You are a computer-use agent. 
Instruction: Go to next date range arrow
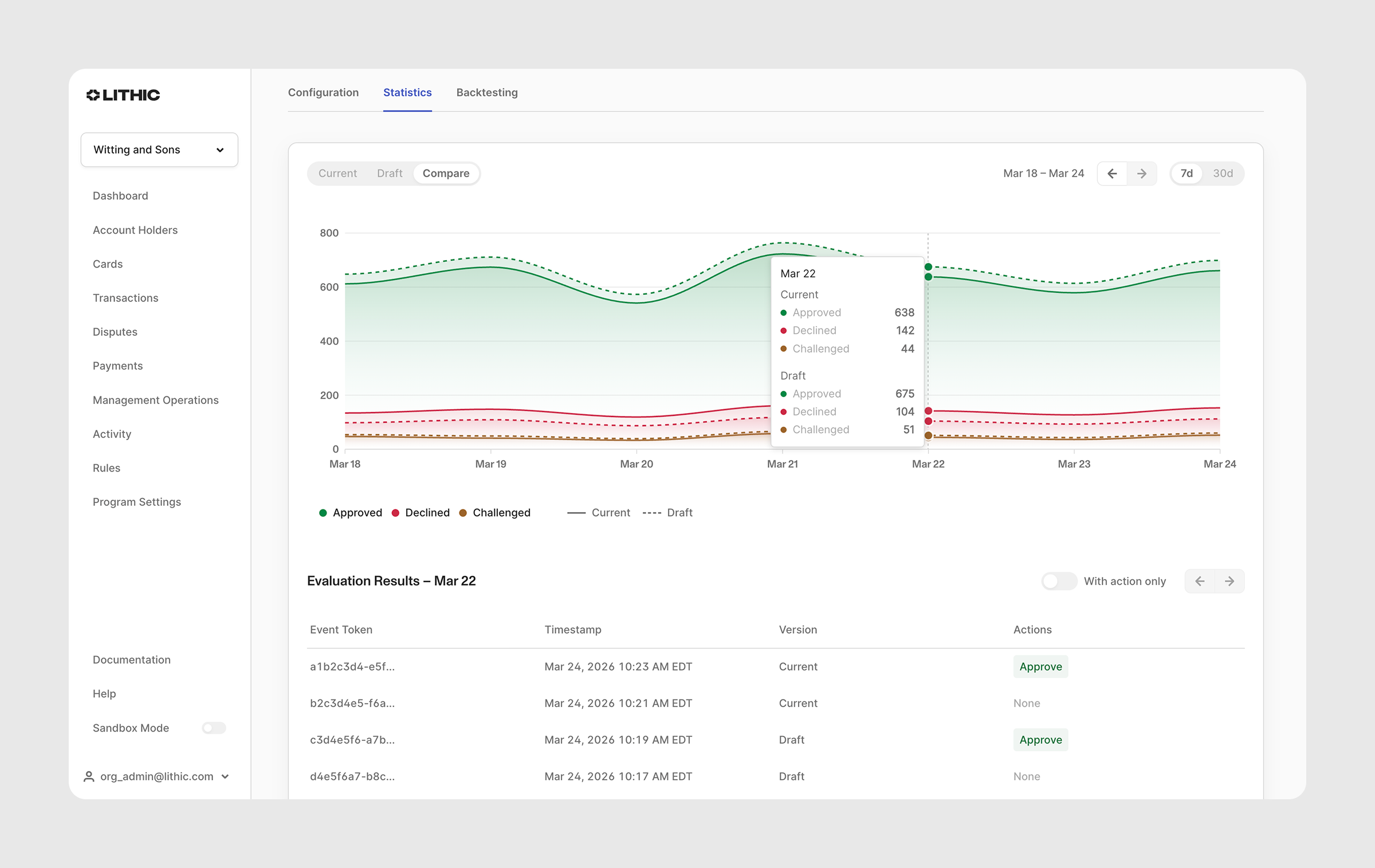[1142, 174]
